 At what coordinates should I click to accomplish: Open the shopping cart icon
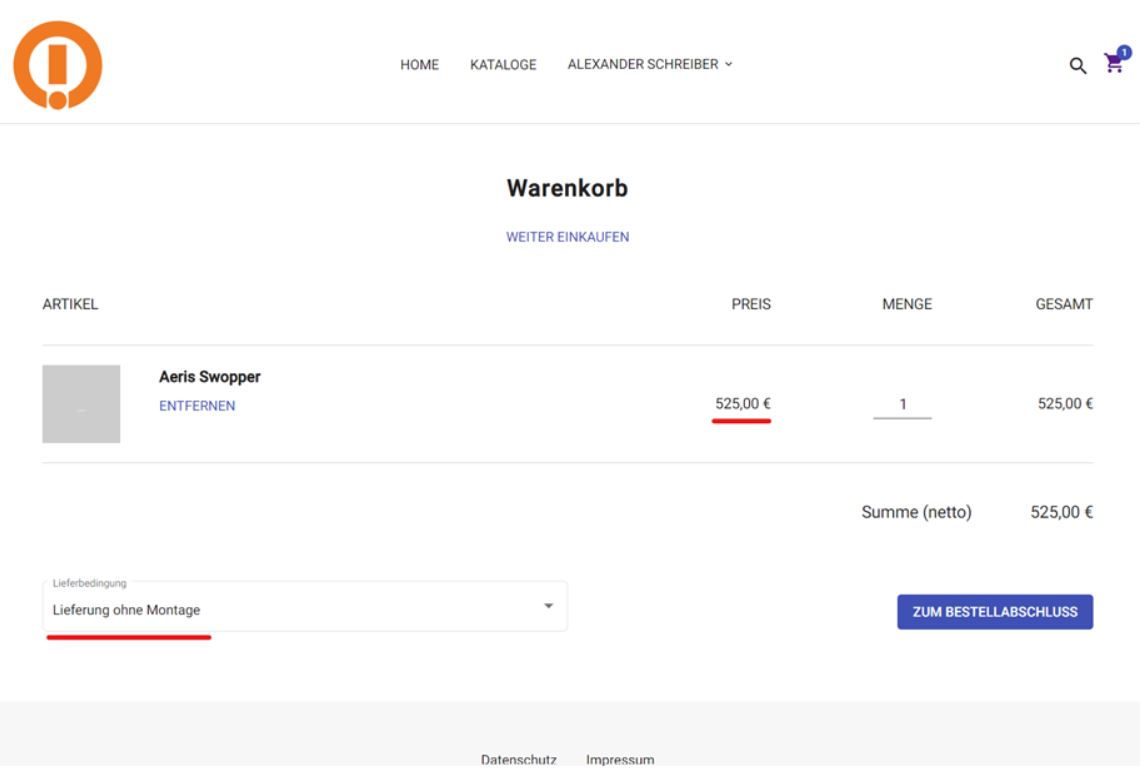[1116, 61]
